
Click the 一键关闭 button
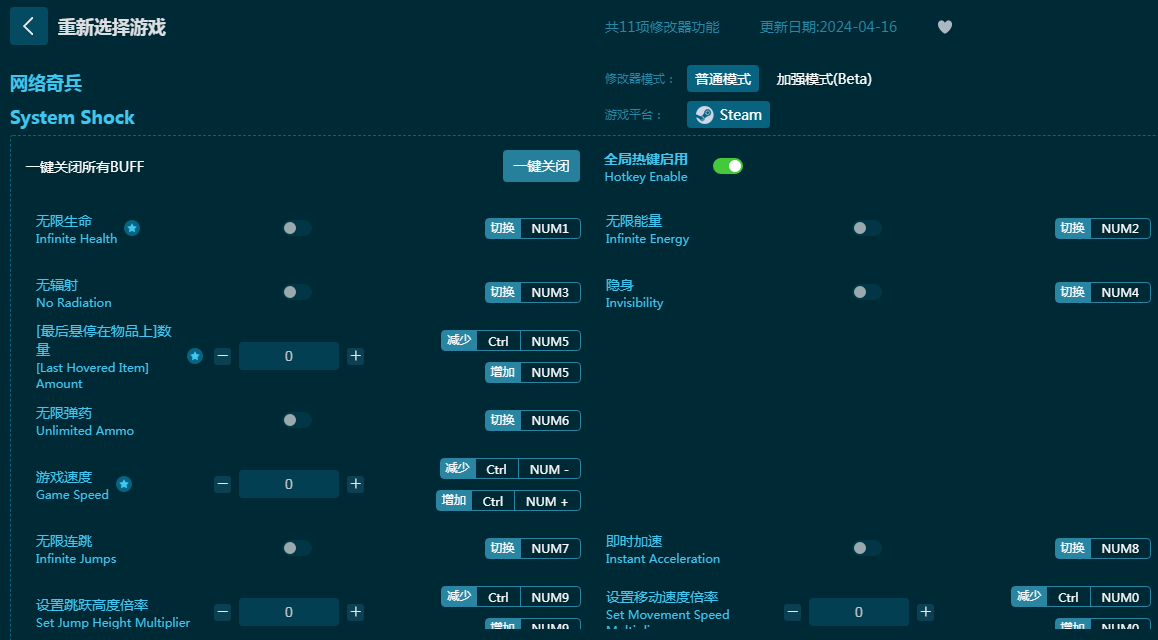point(541,166)
